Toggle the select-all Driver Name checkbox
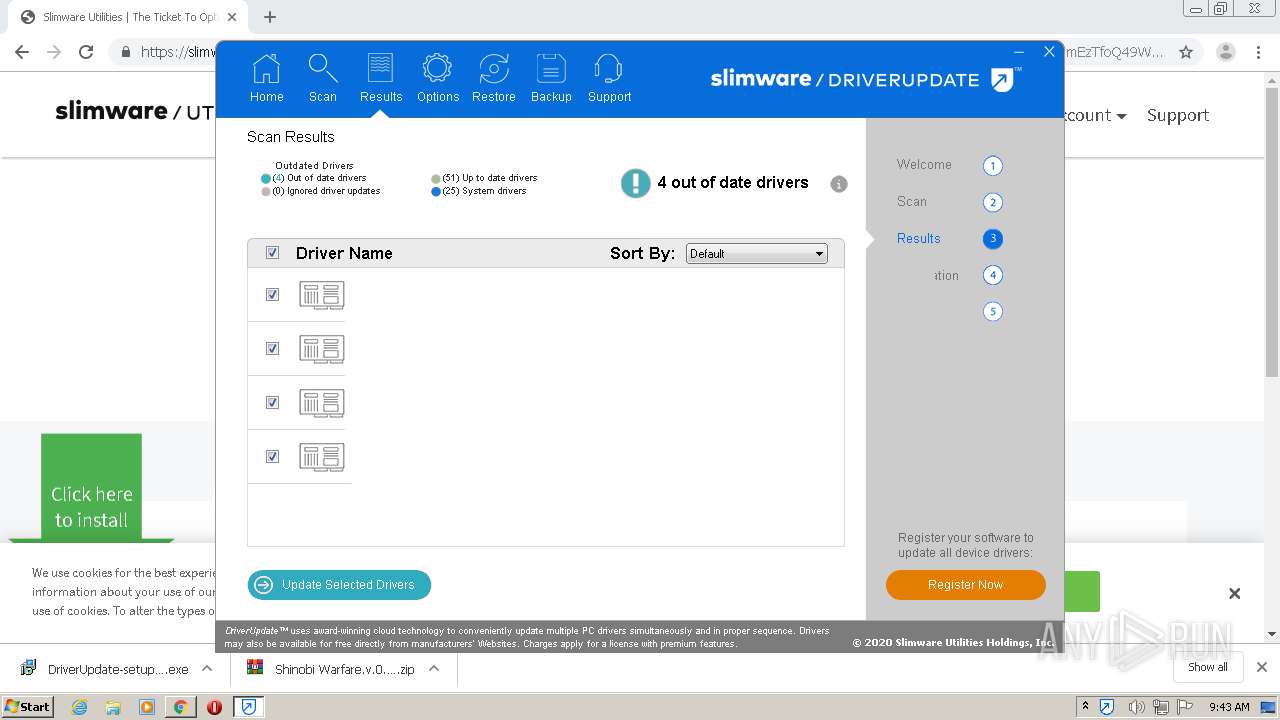 272,253
